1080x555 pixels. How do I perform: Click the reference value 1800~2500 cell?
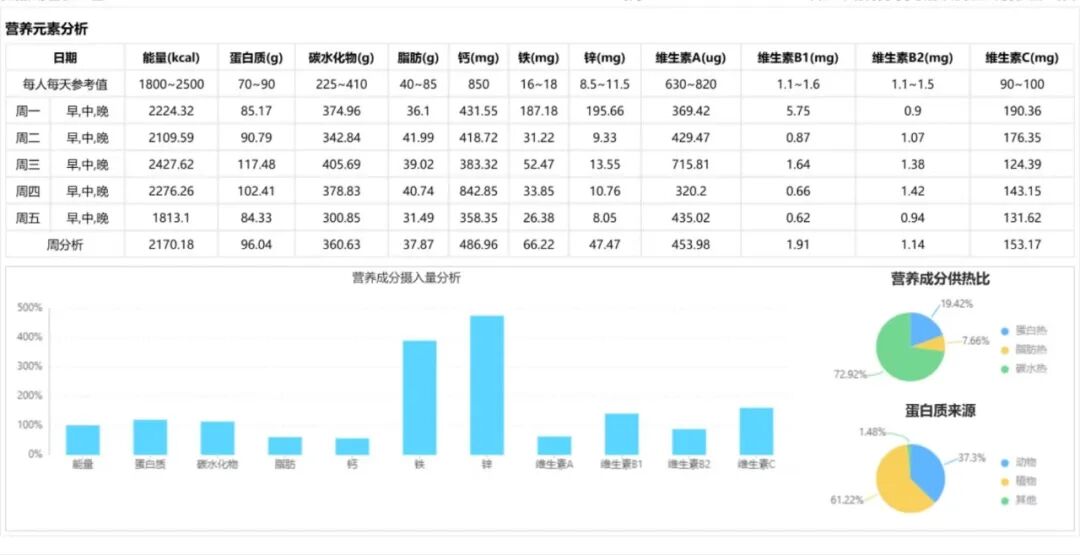tap(172, 85)
